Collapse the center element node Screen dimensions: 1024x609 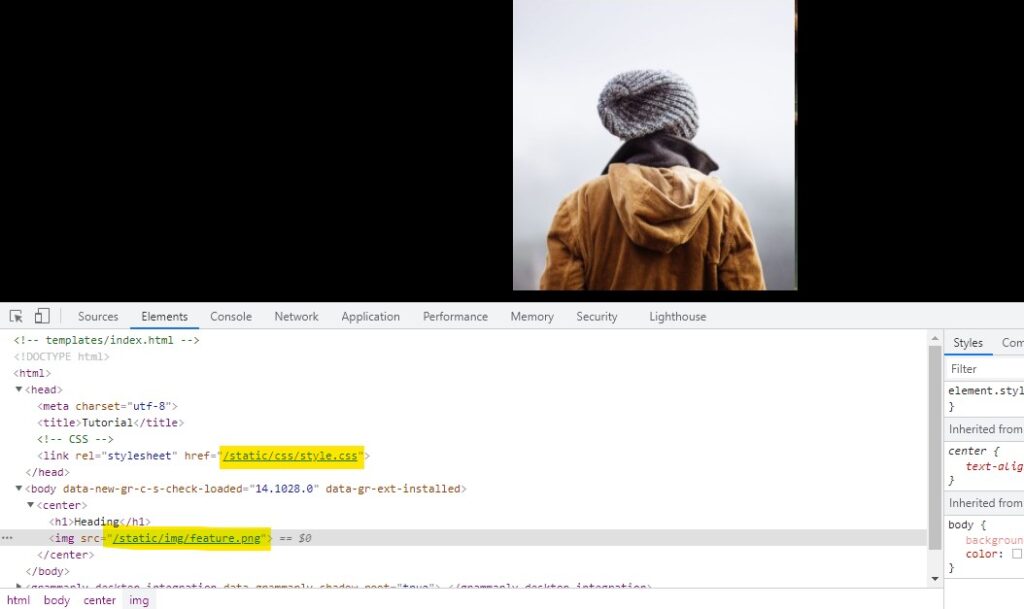pyautogui.click(x=31, y=506)
